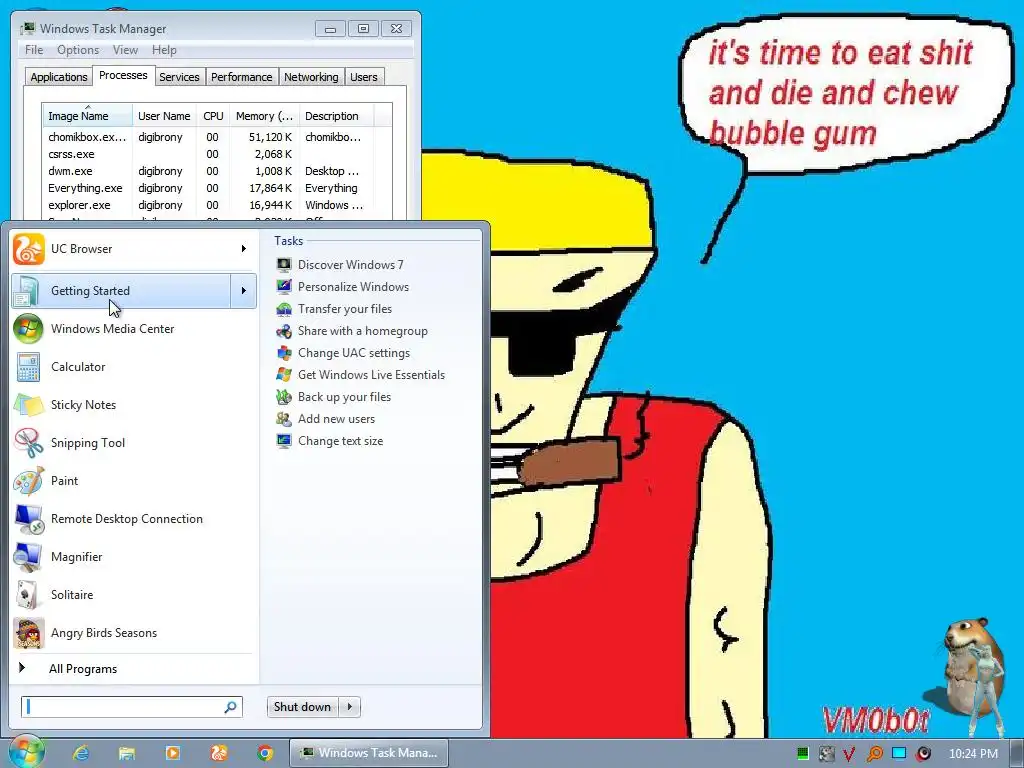Sort by User Name column header
Image resolution: width=1024 pixels, height=768 pixels.
tap(165, 116)
